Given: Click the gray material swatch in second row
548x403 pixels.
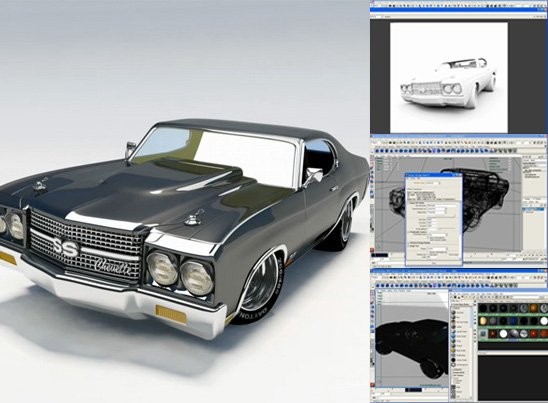Looking at the screenshot, I should tap(493, 321).
